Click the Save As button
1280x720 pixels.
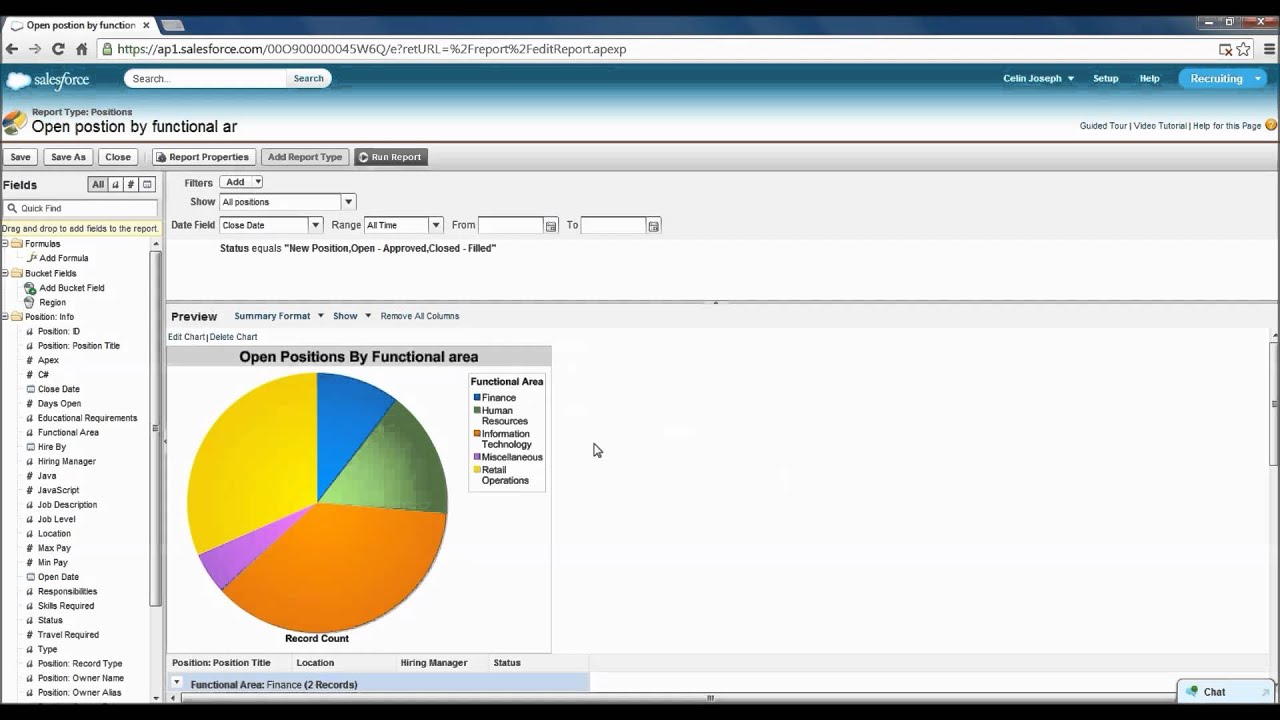[68, 157]
